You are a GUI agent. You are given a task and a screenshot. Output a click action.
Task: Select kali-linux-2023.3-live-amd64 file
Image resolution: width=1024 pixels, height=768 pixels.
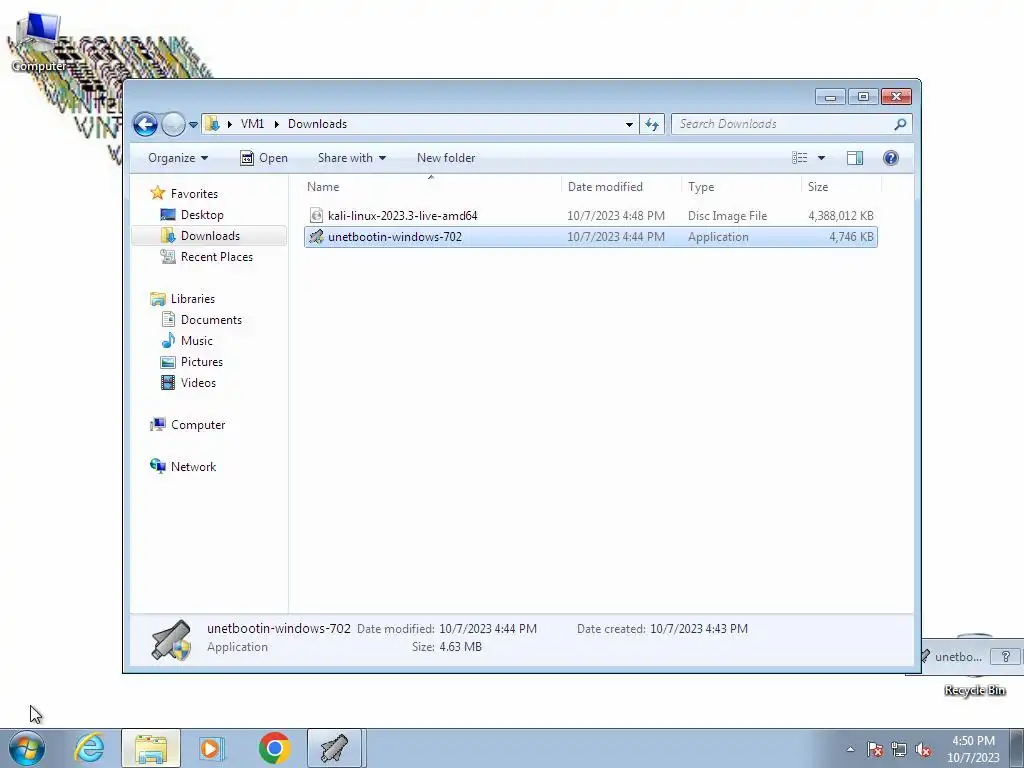tap(402, 216)
